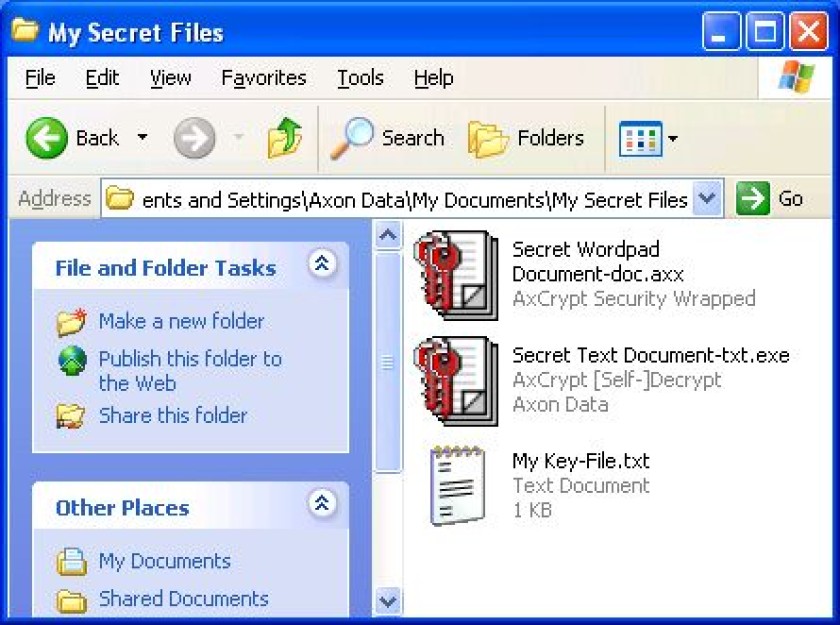The image size is (840, 625).
Task: Select the My Key-File.txt notepad icon
Action: tap(458, 486)
